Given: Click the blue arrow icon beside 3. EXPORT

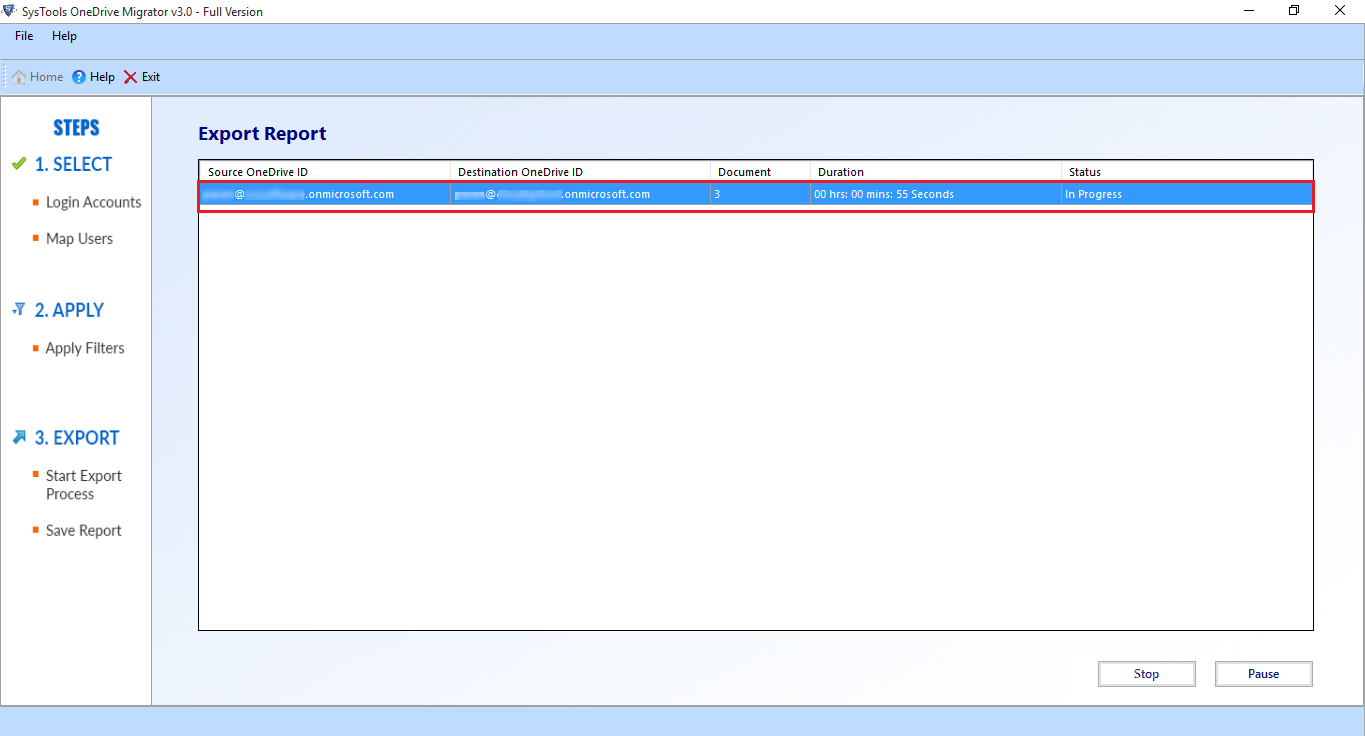Looking at the screenshot, I should pos(18,437).
